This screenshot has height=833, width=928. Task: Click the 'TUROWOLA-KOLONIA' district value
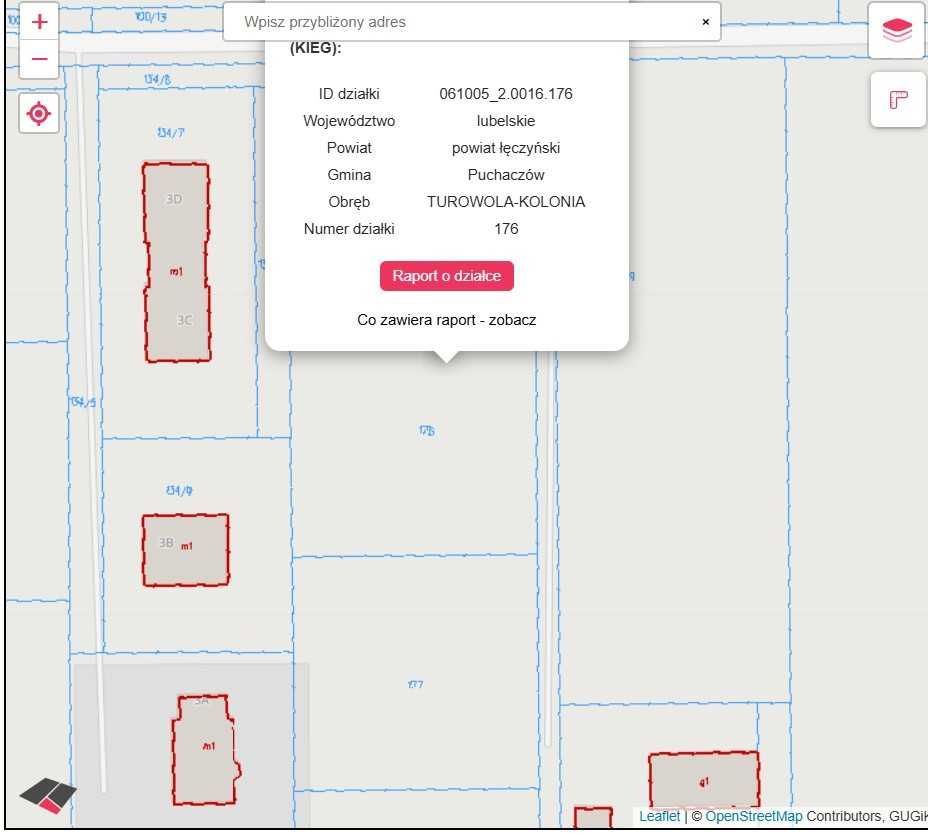506,202
